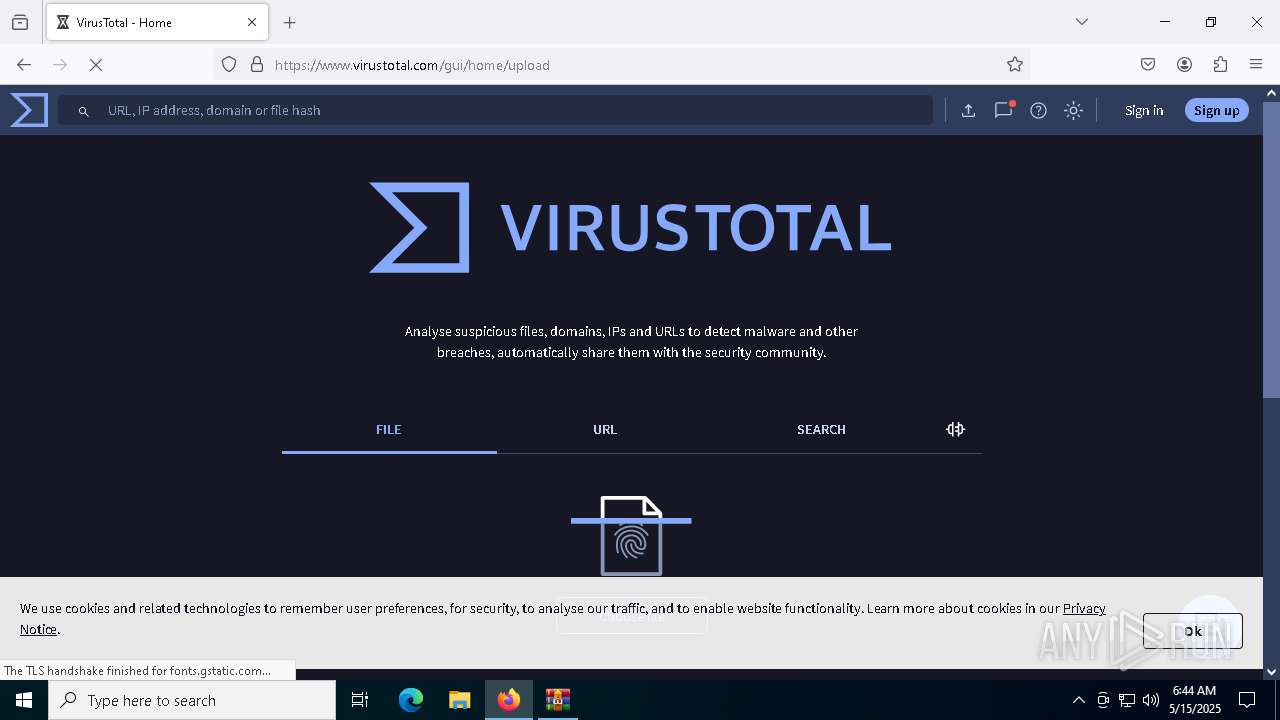Viewport: 1280px width, 720px height.
Task: Open the Action Center notifications icon
Action: point(1247,700)
